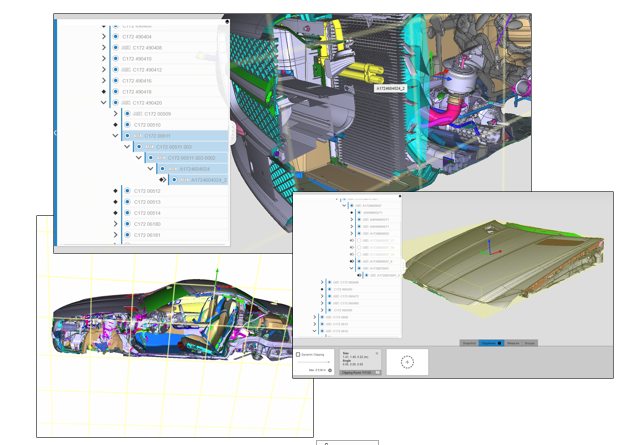625x445 pixels.
Task: Switch to the Measure tab
Action: click(x=511, y=343)
